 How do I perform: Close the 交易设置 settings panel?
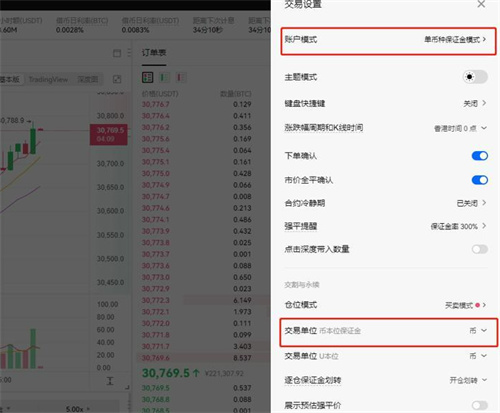pyautogui.click(x=481, y=4)
